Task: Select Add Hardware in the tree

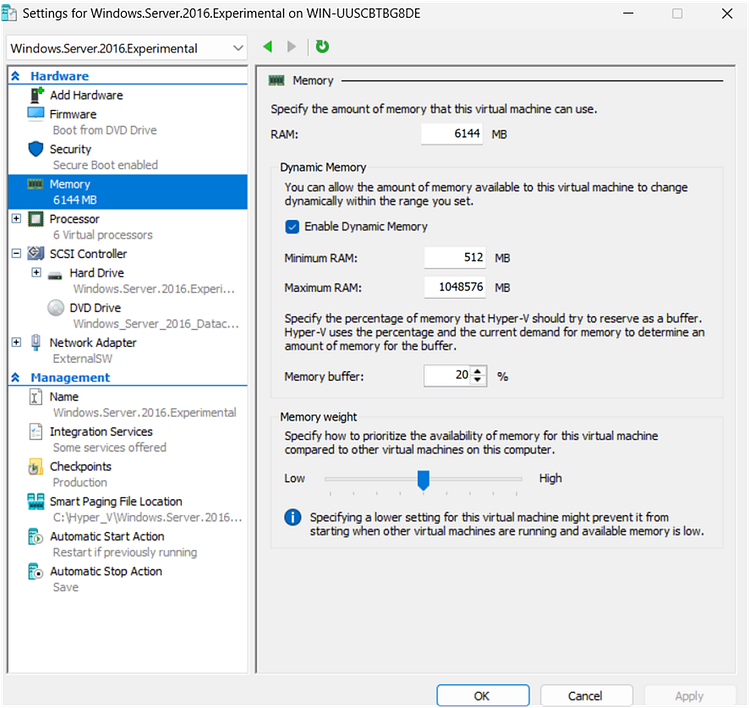Action: click(x=87, y=95)
